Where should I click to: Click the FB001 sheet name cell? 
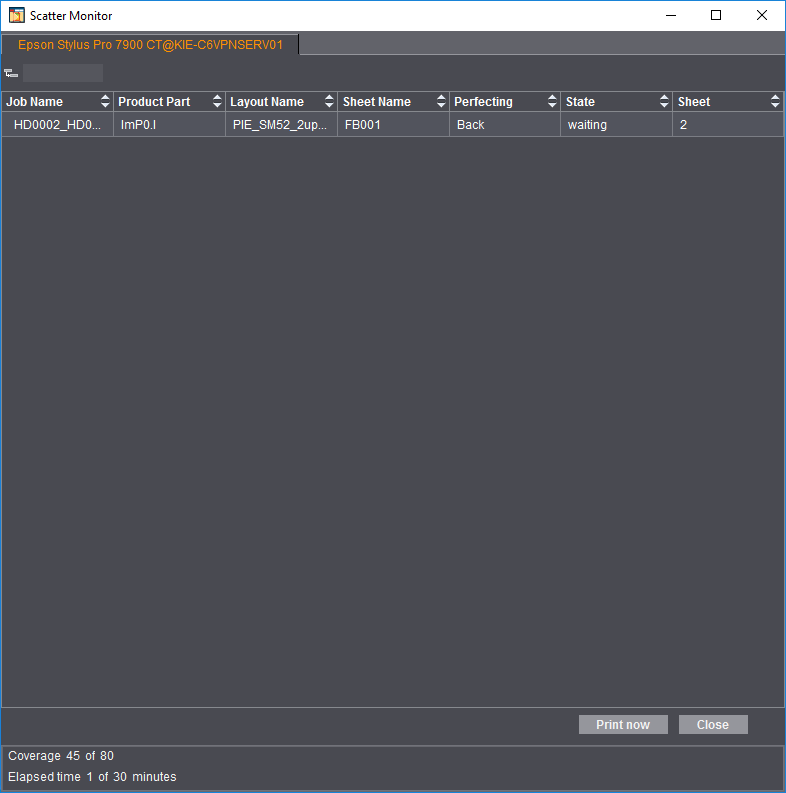(x=393, y=124)
